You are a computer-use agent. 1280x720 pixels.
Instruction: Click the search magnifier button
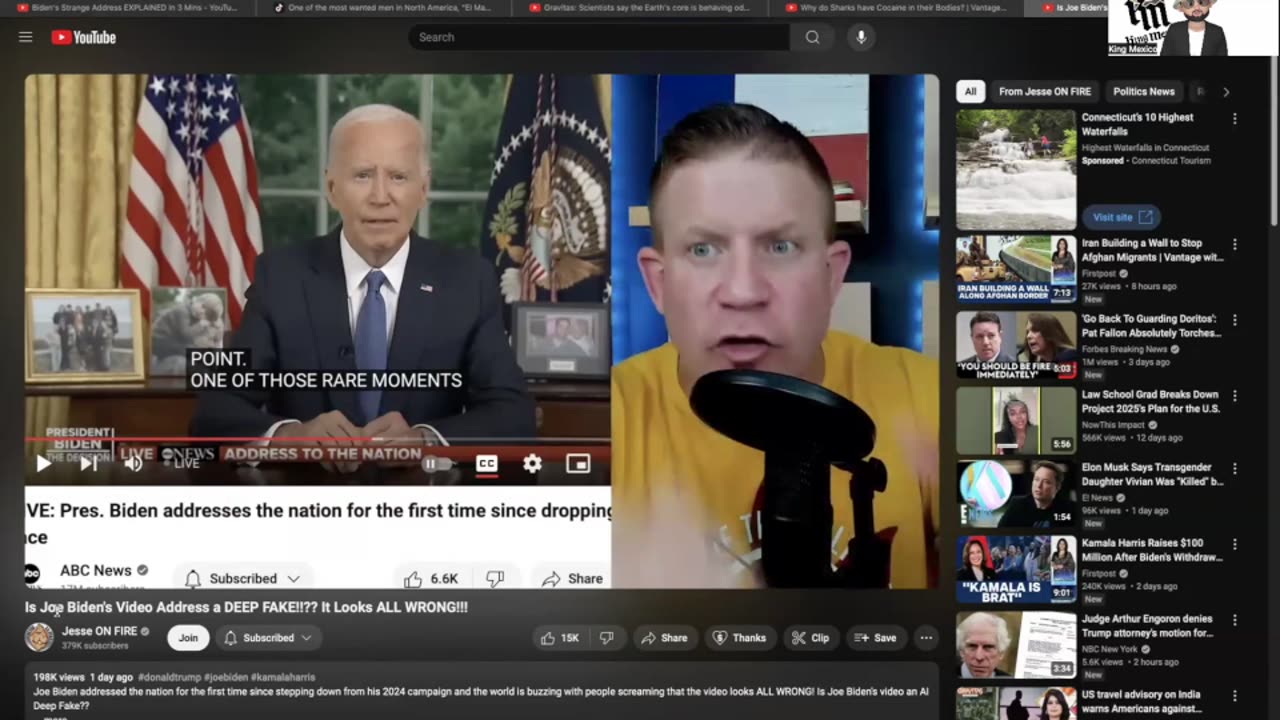(x=812, y=37)
